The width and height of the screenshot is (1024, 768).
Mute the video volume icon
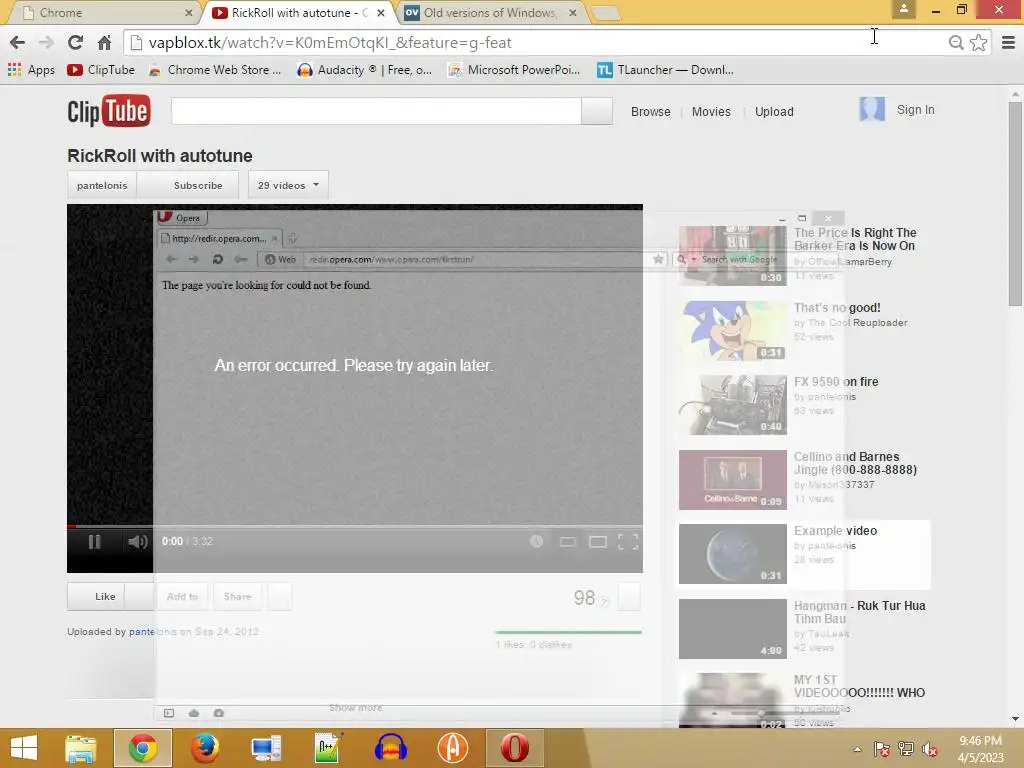click(137, 541)
